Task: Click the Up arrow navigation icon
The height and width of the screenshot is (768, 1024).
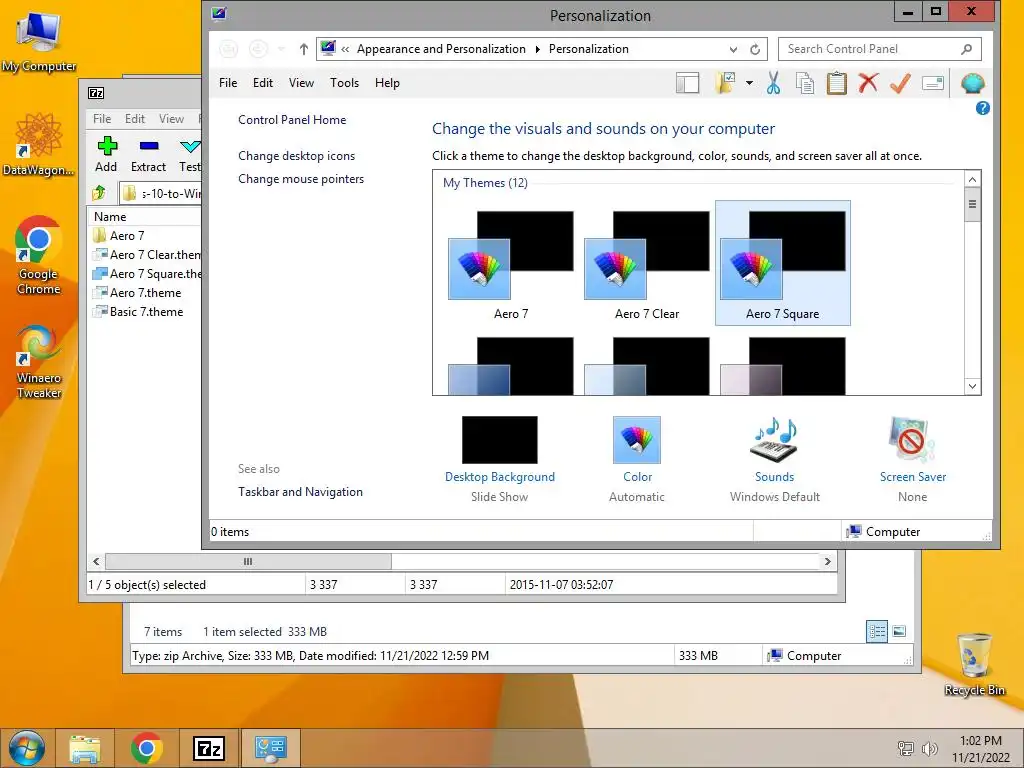Action: pyautogui.click(x=304, y=49)
